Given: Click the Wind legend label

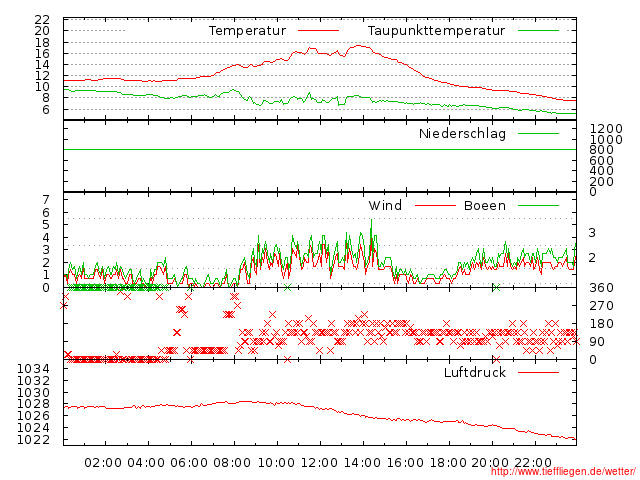Looking at the screenshot, I should [385, 205].
